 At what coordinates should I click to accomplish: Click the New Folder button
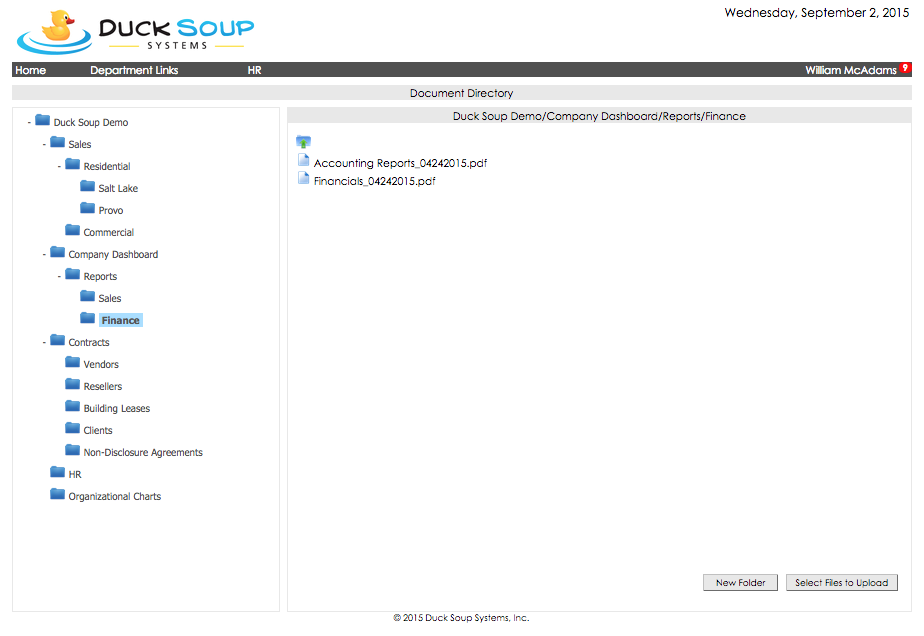[741, 583]
